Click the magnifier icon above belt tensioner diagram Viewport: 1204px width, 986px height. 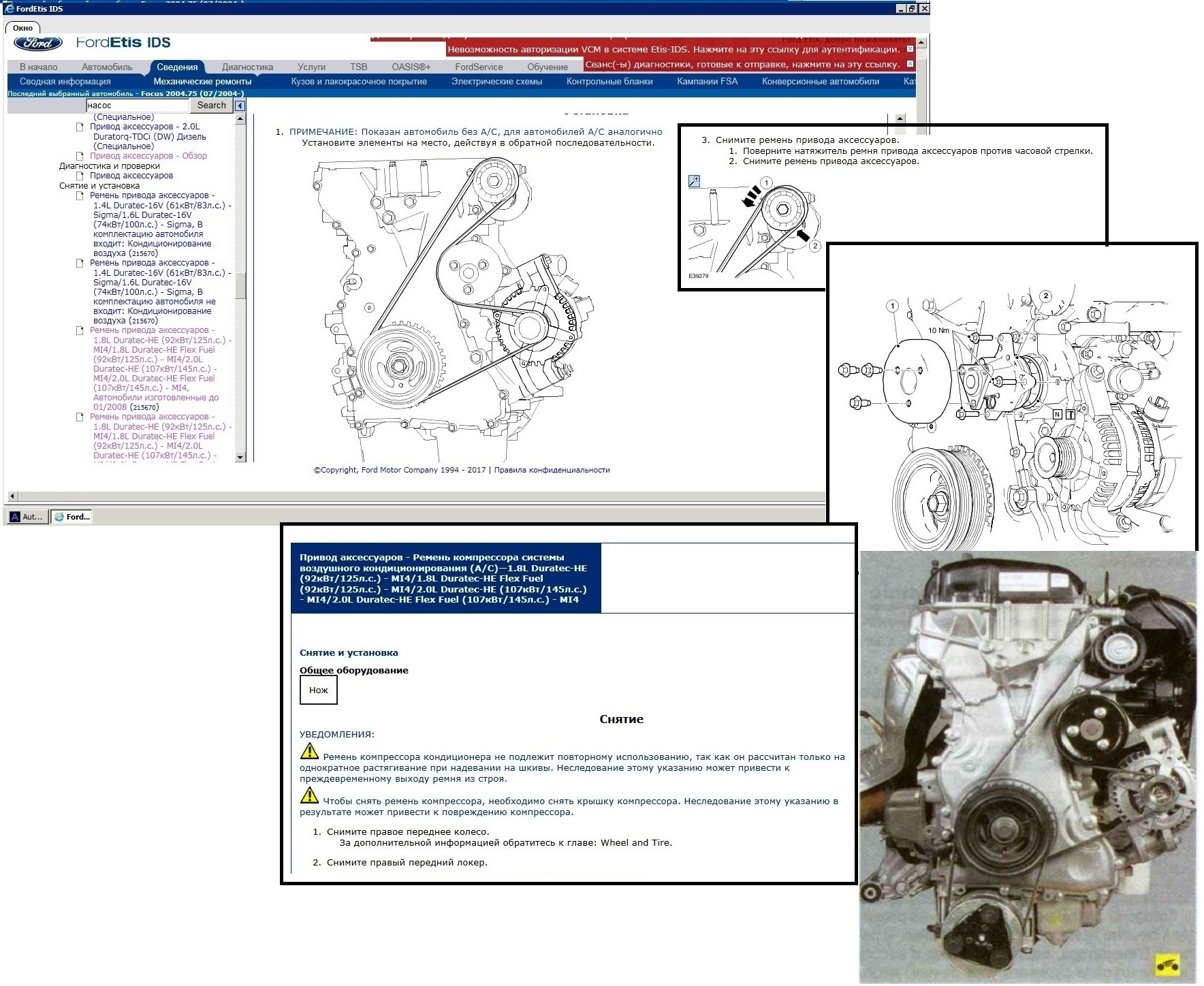tap(694, 181)
